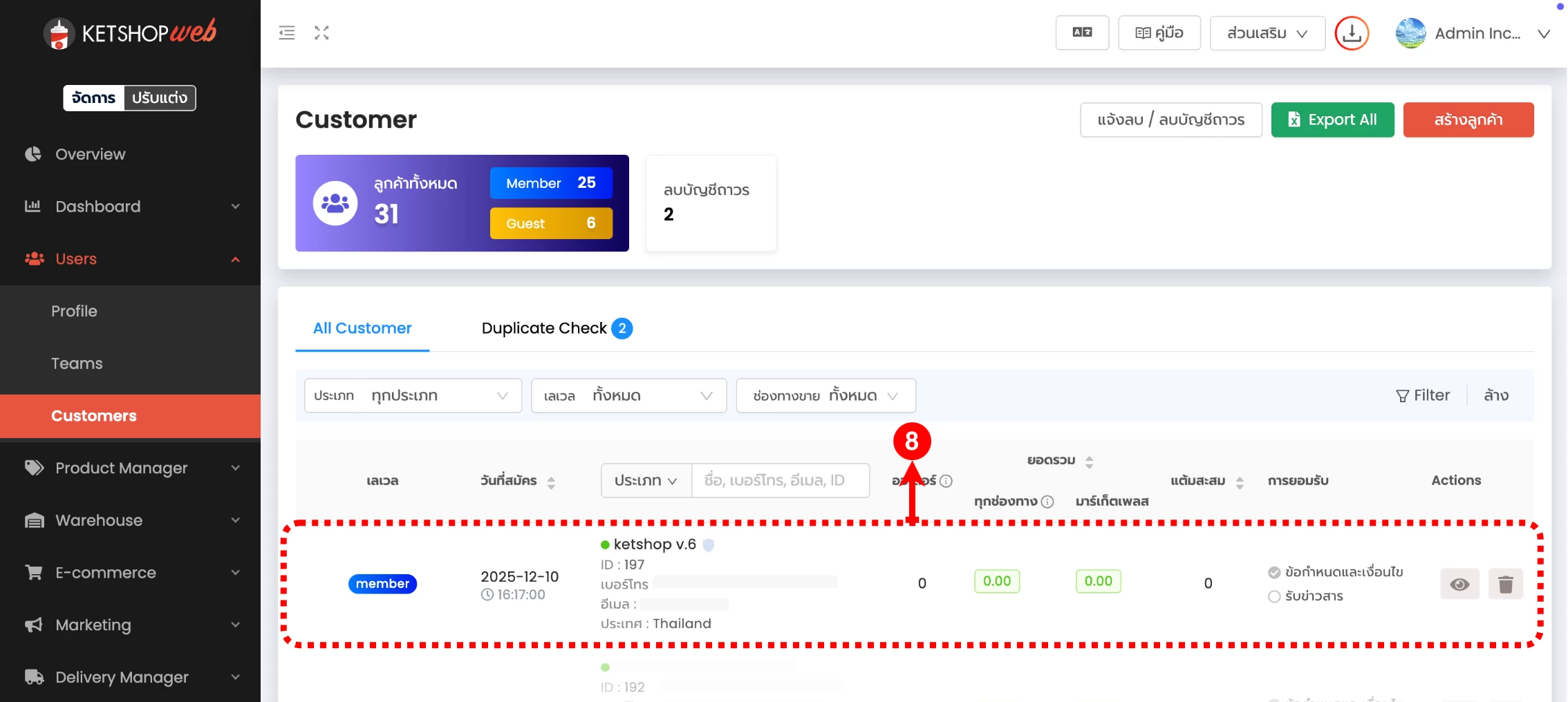Click the red สร้างลูกค้า button
Viewport: 1568px width, 702px height.
1468,120
